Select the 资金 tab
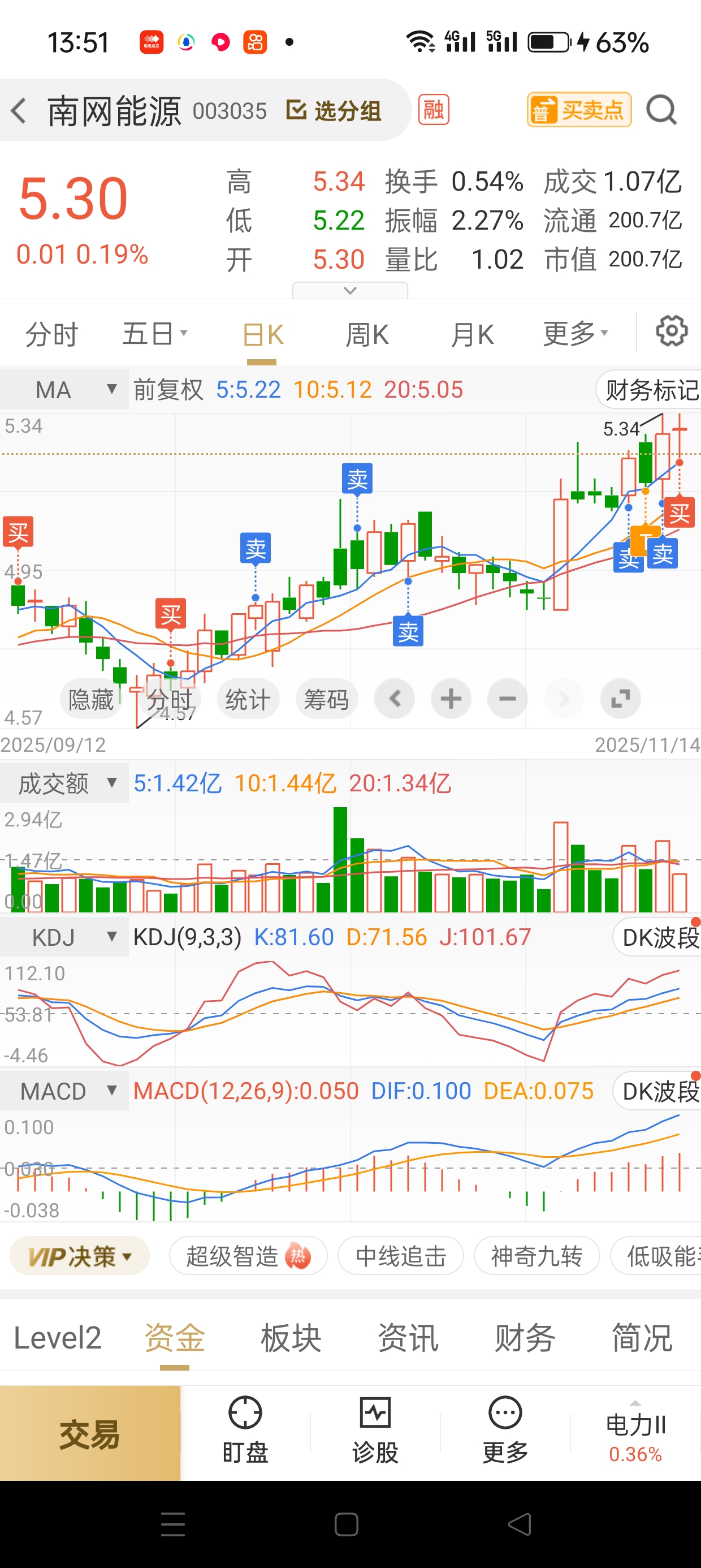Viewport: 701px width, 1568px height. [x=175, y=1337]
